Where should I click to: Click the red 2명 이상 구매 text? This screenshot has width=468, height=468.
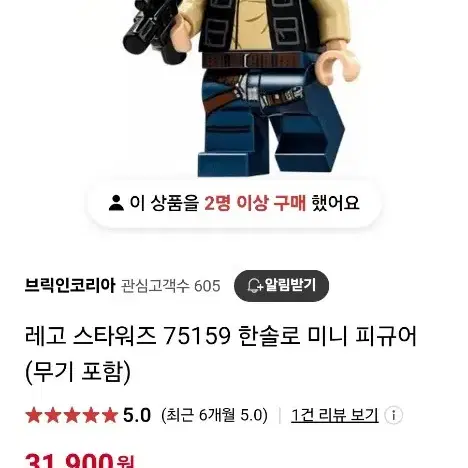(255, 203)
